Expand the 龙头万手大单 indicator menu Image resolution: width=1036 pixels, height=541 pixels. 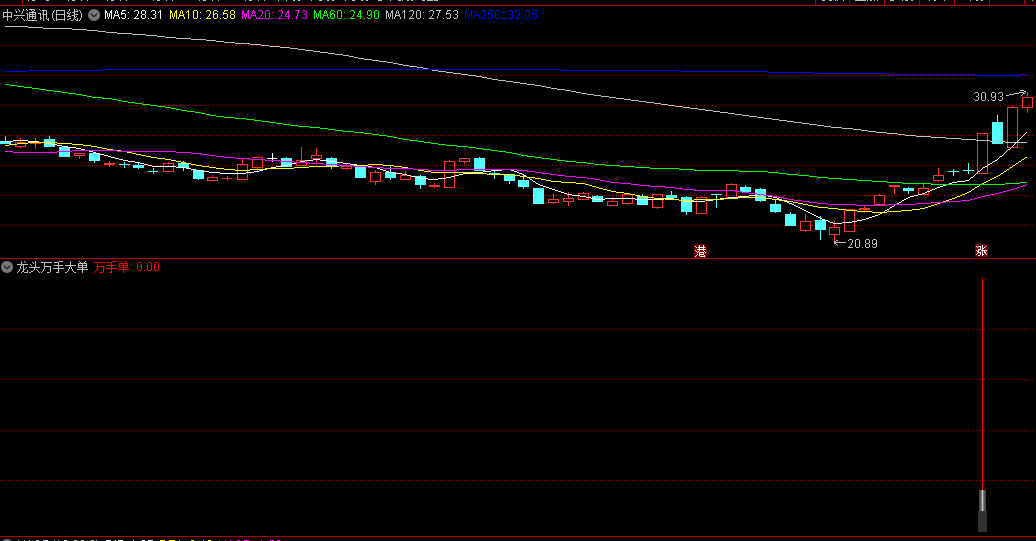7,267
